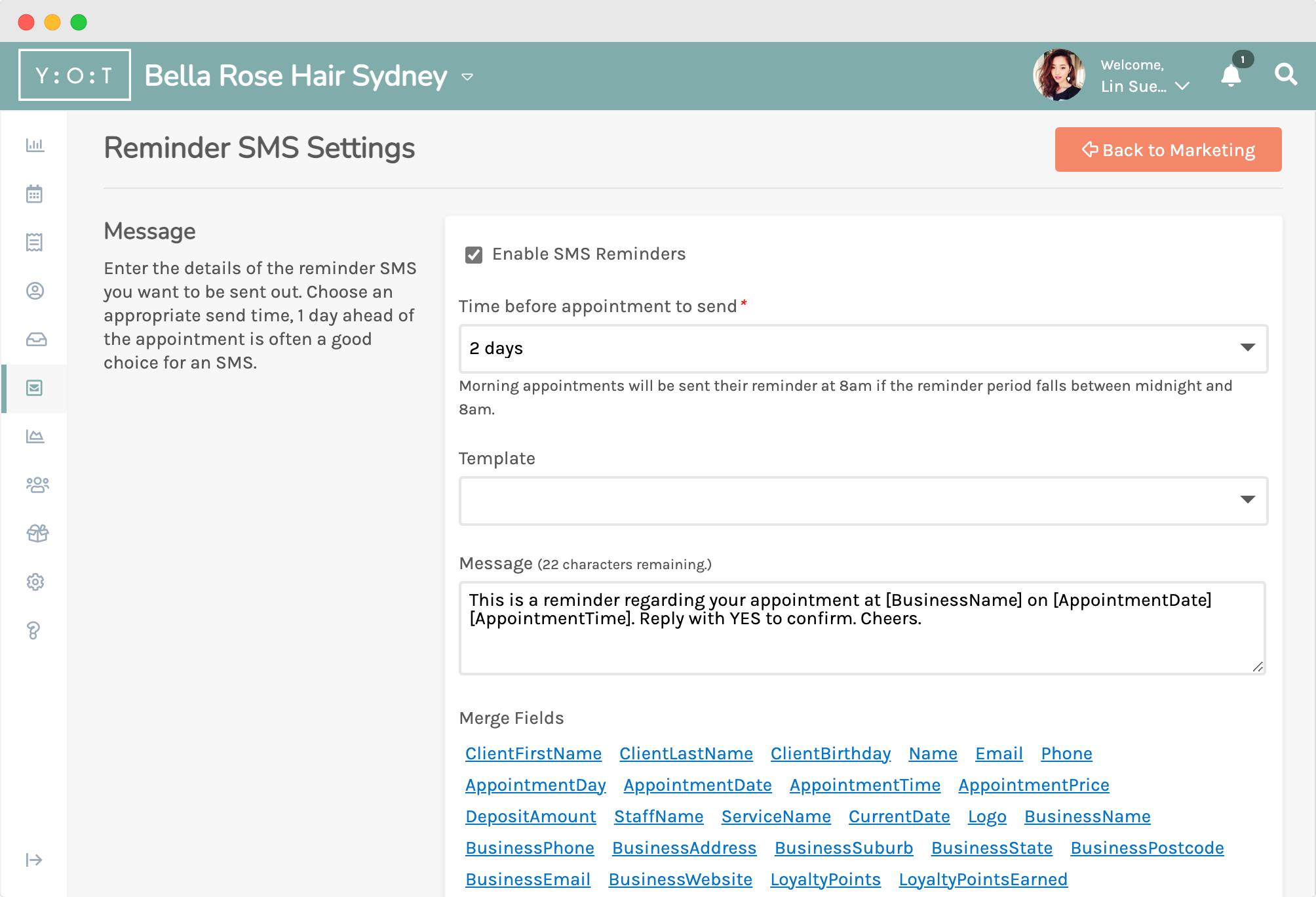1316x897 pixels.
Task: Insert BusinessEmail merge field
Action: (x=528, y=879)
